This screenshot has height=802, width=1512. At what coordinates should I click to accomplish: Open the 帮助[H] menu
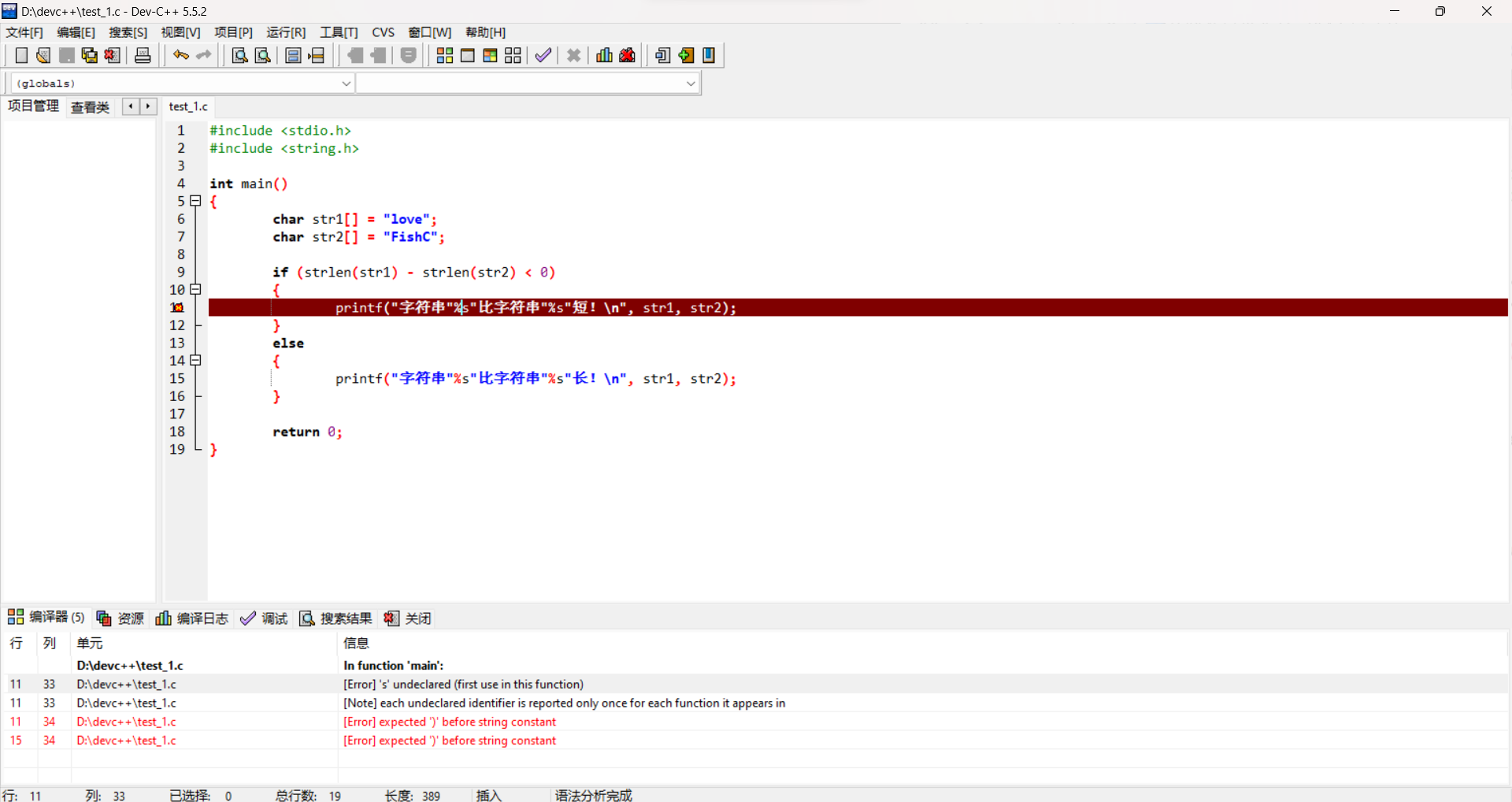click(x=485, y=32)
